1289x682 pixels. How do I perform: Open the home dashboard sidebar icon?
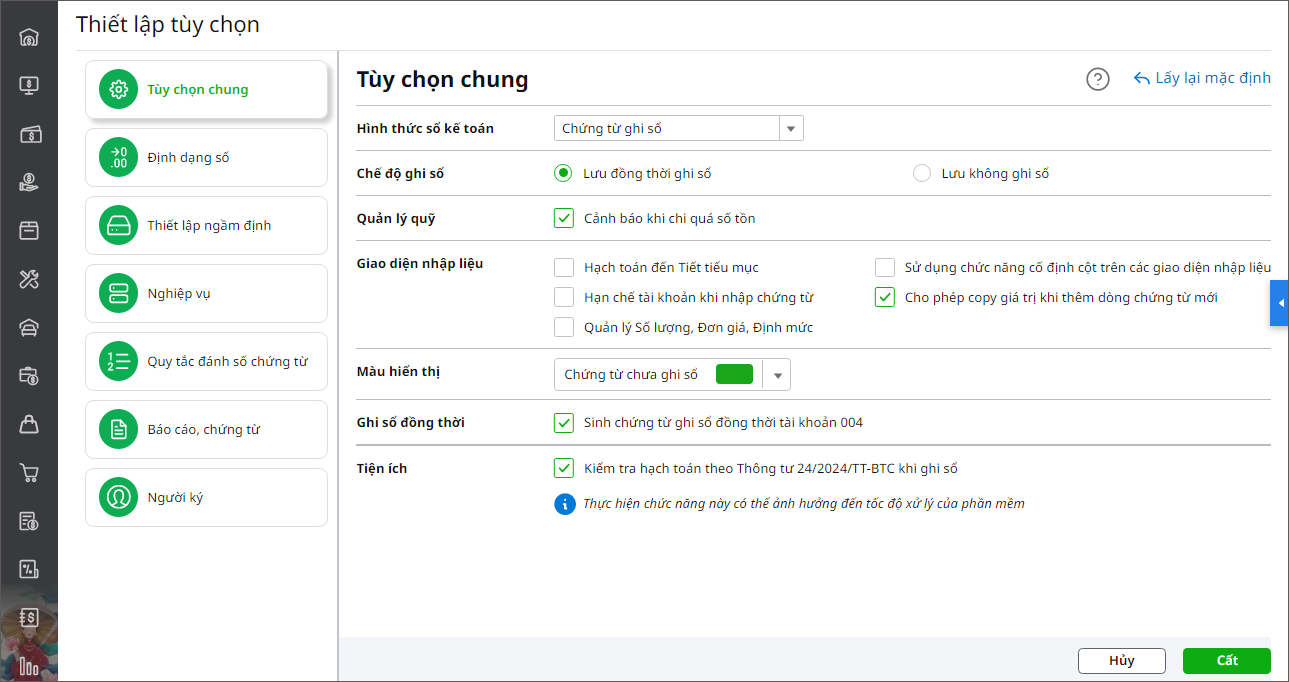pos(29,38)
